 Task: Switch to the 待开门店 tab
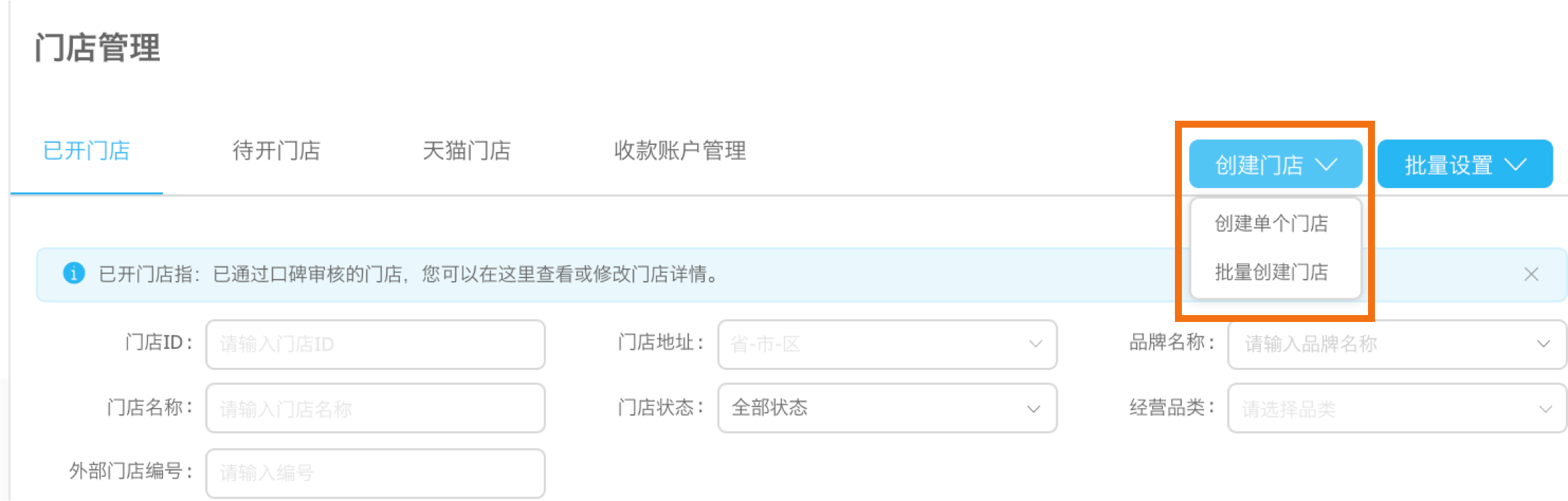pyautogui.click(x=276, y=151)
